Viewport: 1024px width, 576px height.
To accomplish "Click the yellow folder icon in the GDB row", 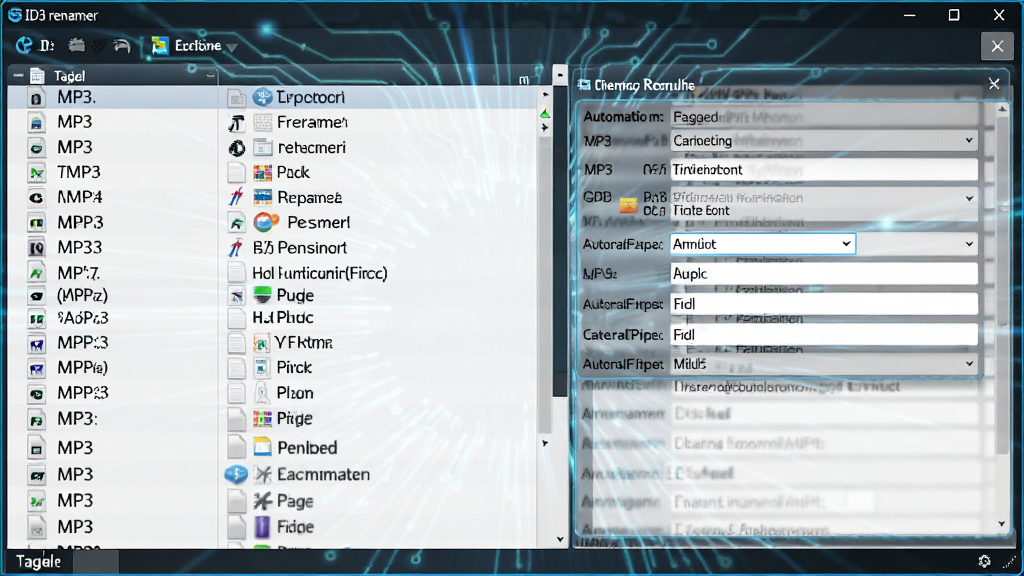I will pos(628,205).
